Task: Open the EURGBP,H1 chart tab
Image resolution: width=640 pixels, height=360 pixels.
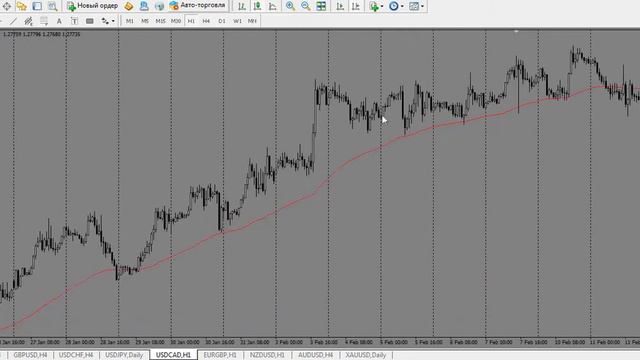Action: 220,355
